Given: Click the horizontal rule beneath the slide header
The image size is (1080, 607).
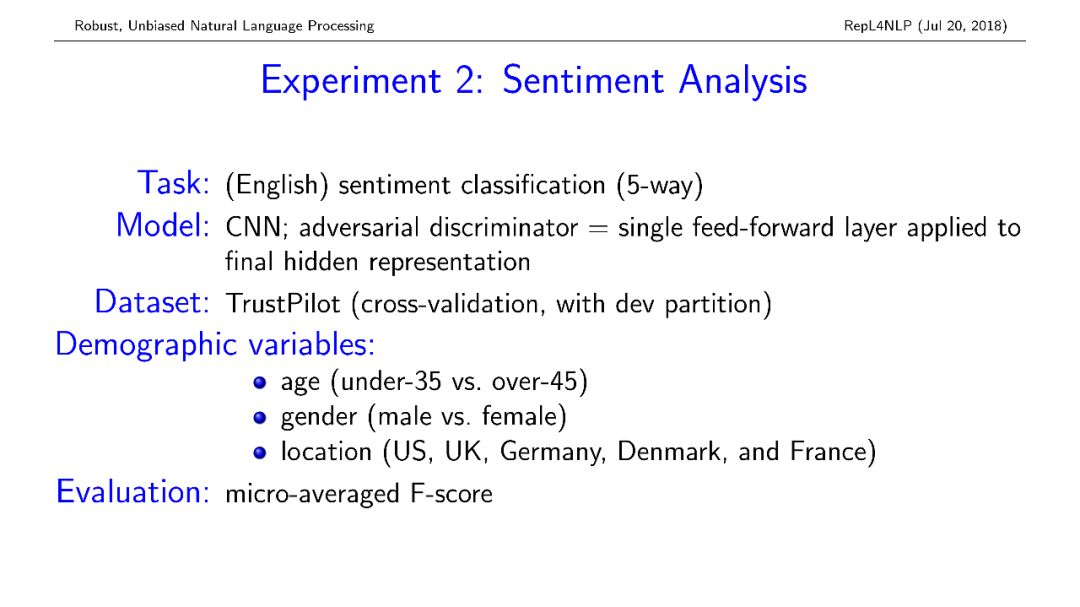Looking at the screenshot, I should 540,41.
